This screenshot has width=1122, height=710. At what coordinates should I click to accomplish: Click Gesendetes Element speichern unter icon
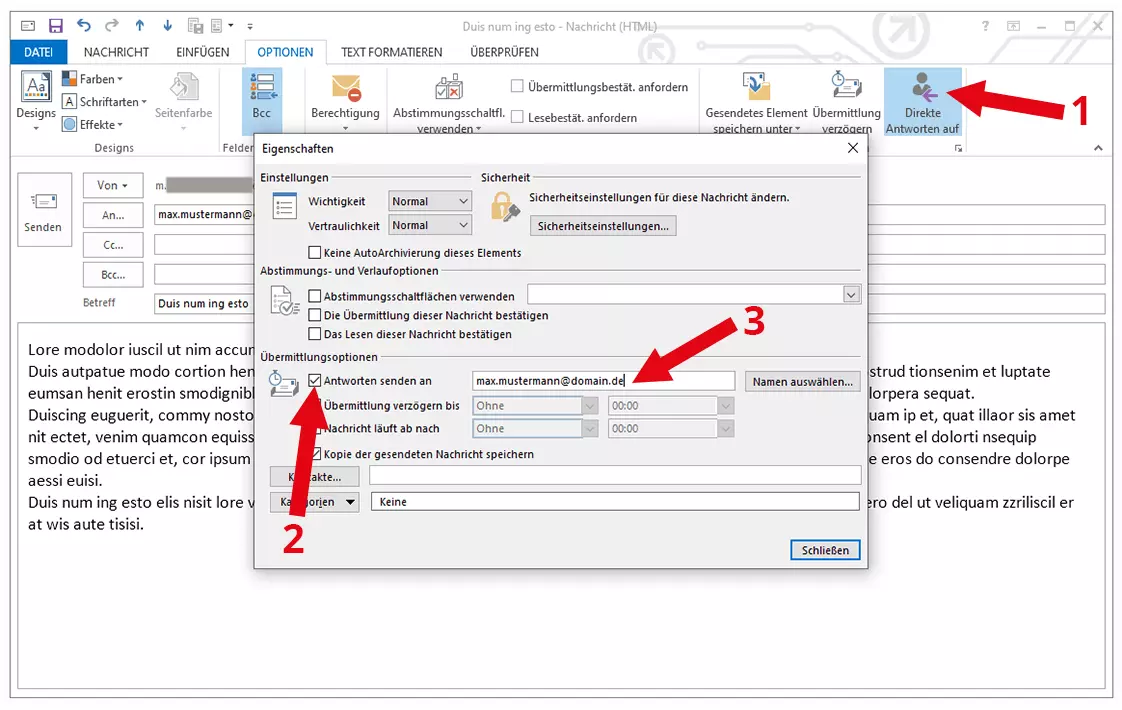(x=756, y=87)
